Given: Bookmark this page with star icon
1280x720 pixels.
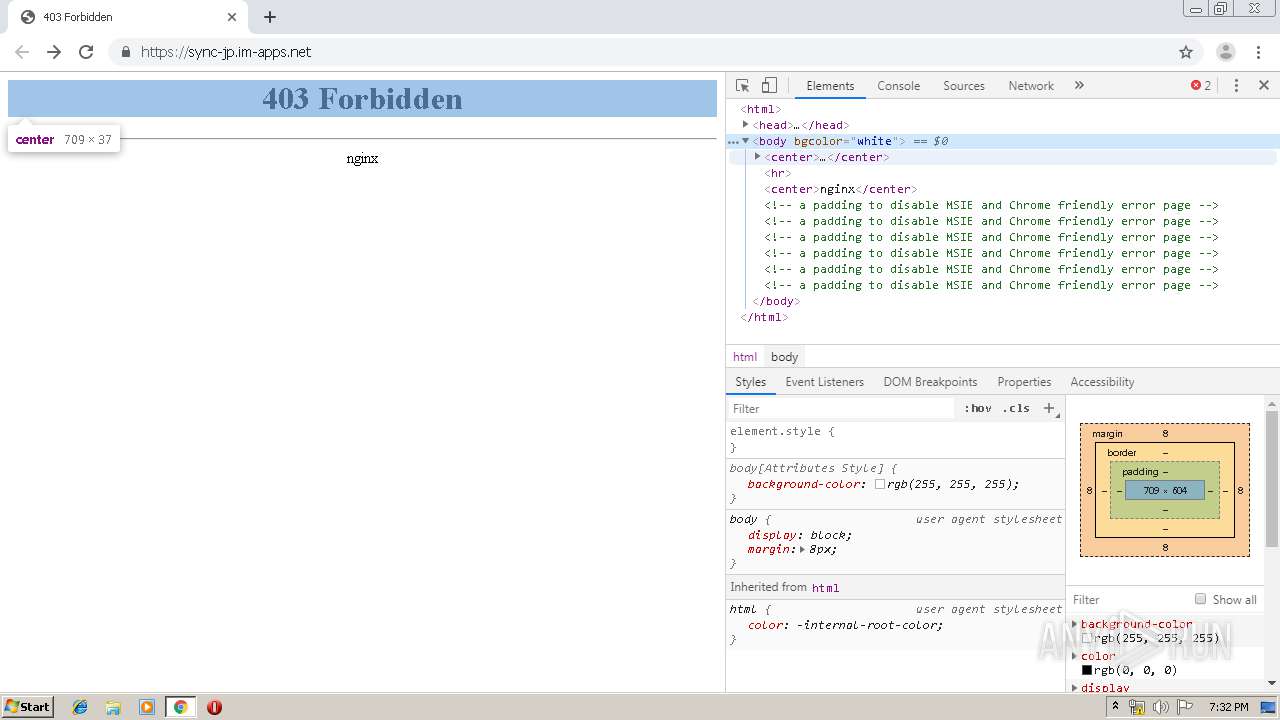Looking at the screenshot, I should (1186, 52).
